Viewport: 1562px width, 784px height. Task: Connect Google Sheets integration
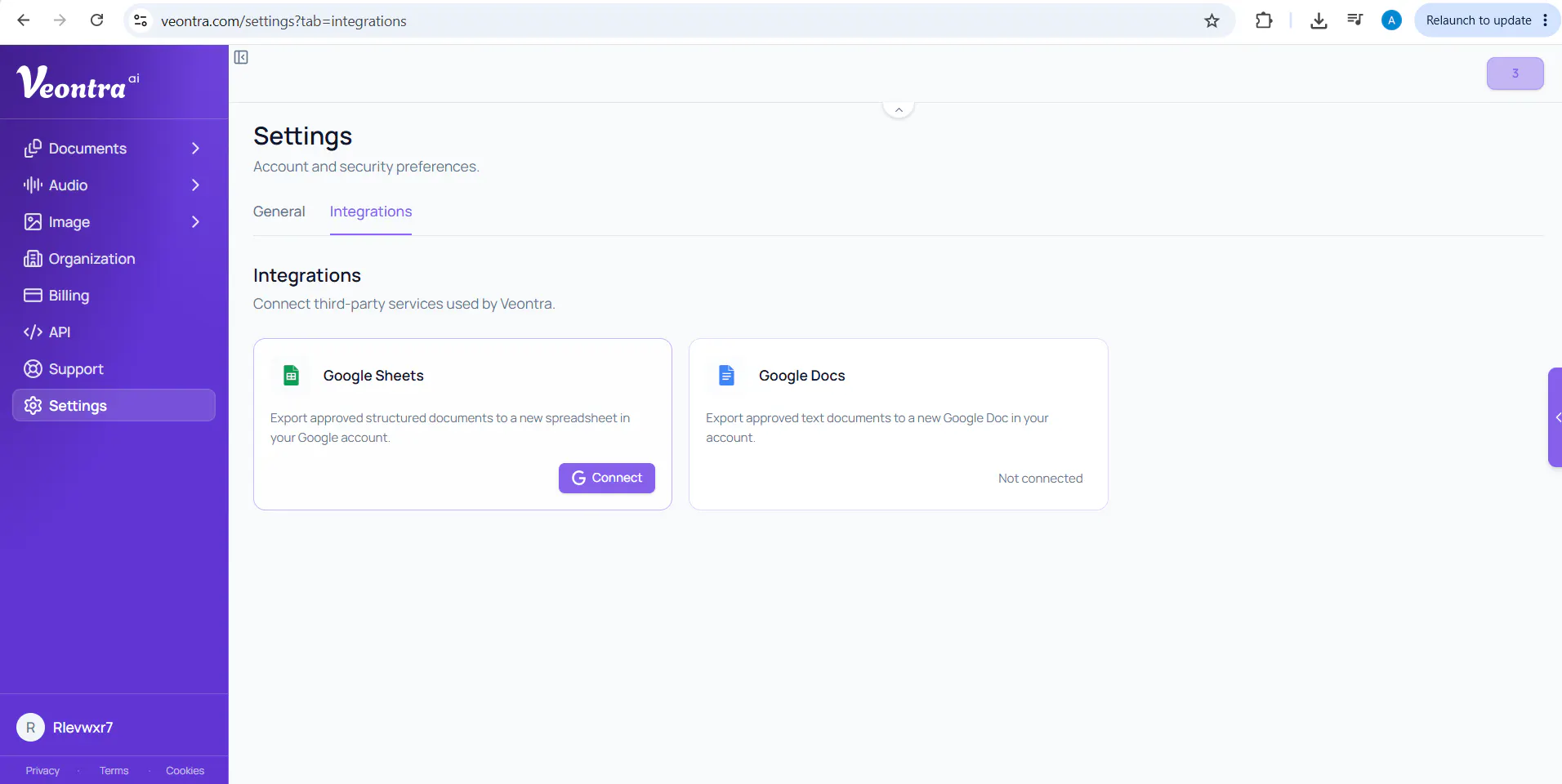coord(607,478)
